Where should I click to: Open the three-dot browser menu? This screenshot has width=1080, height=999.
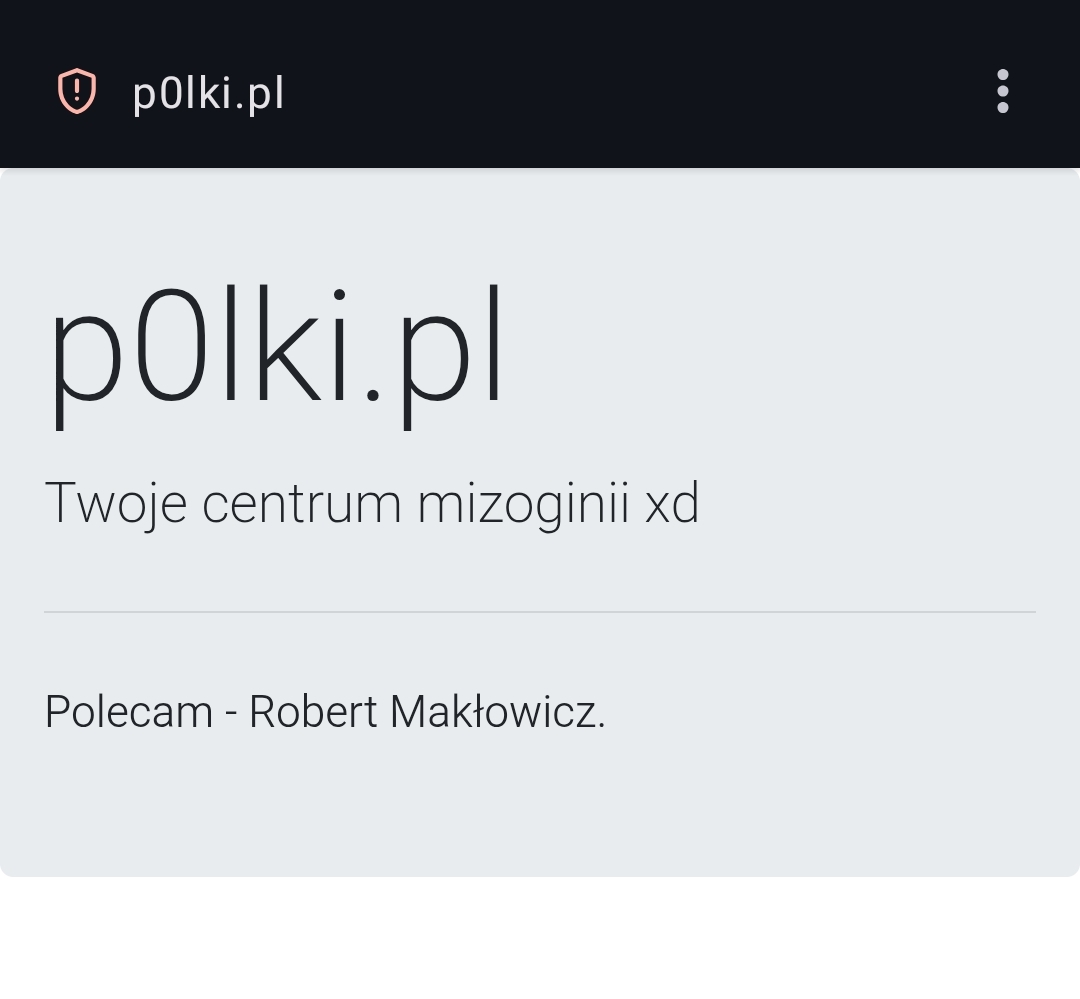[1002, 92]
